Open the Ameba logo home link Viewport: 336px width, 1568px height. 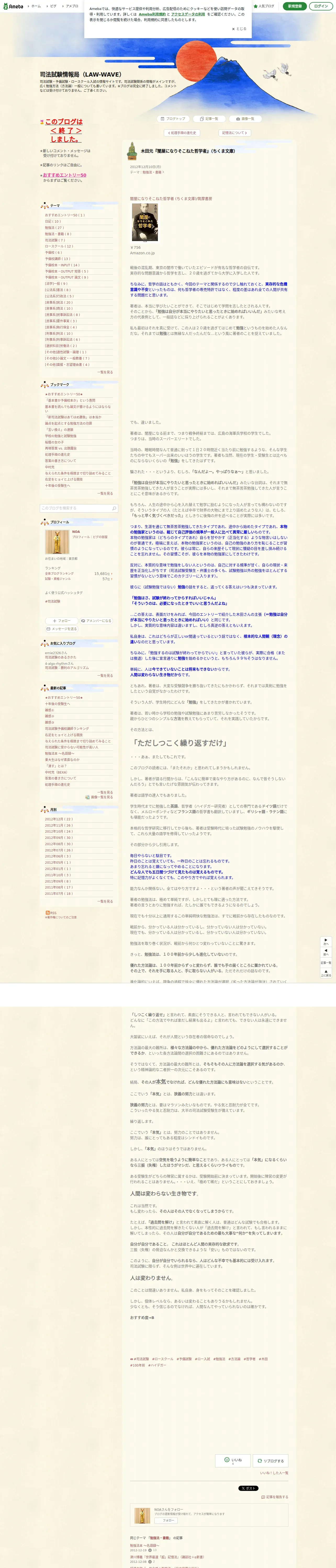point(13,6)
